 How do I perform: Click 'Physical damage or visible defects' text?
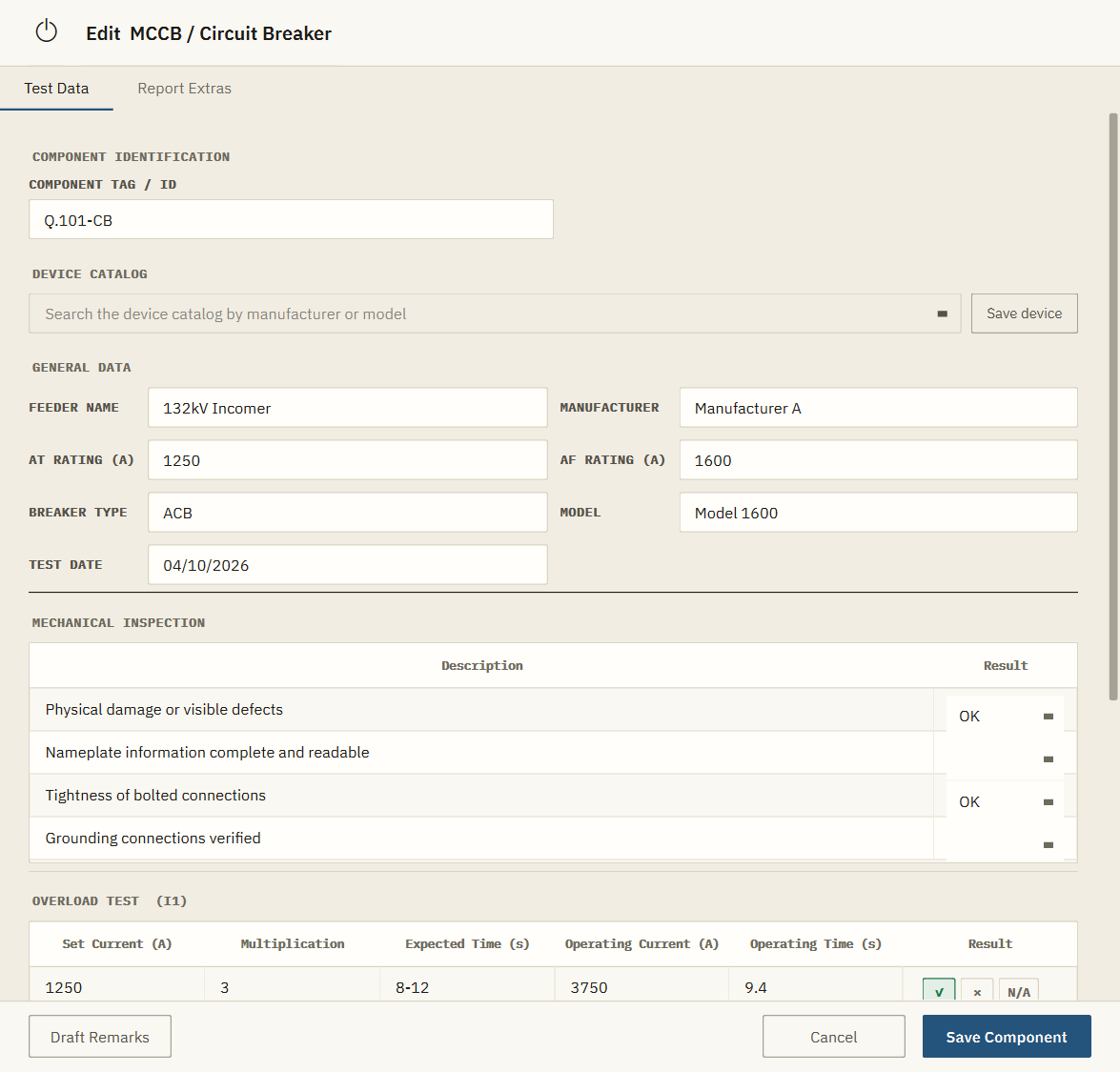[164, 709]
